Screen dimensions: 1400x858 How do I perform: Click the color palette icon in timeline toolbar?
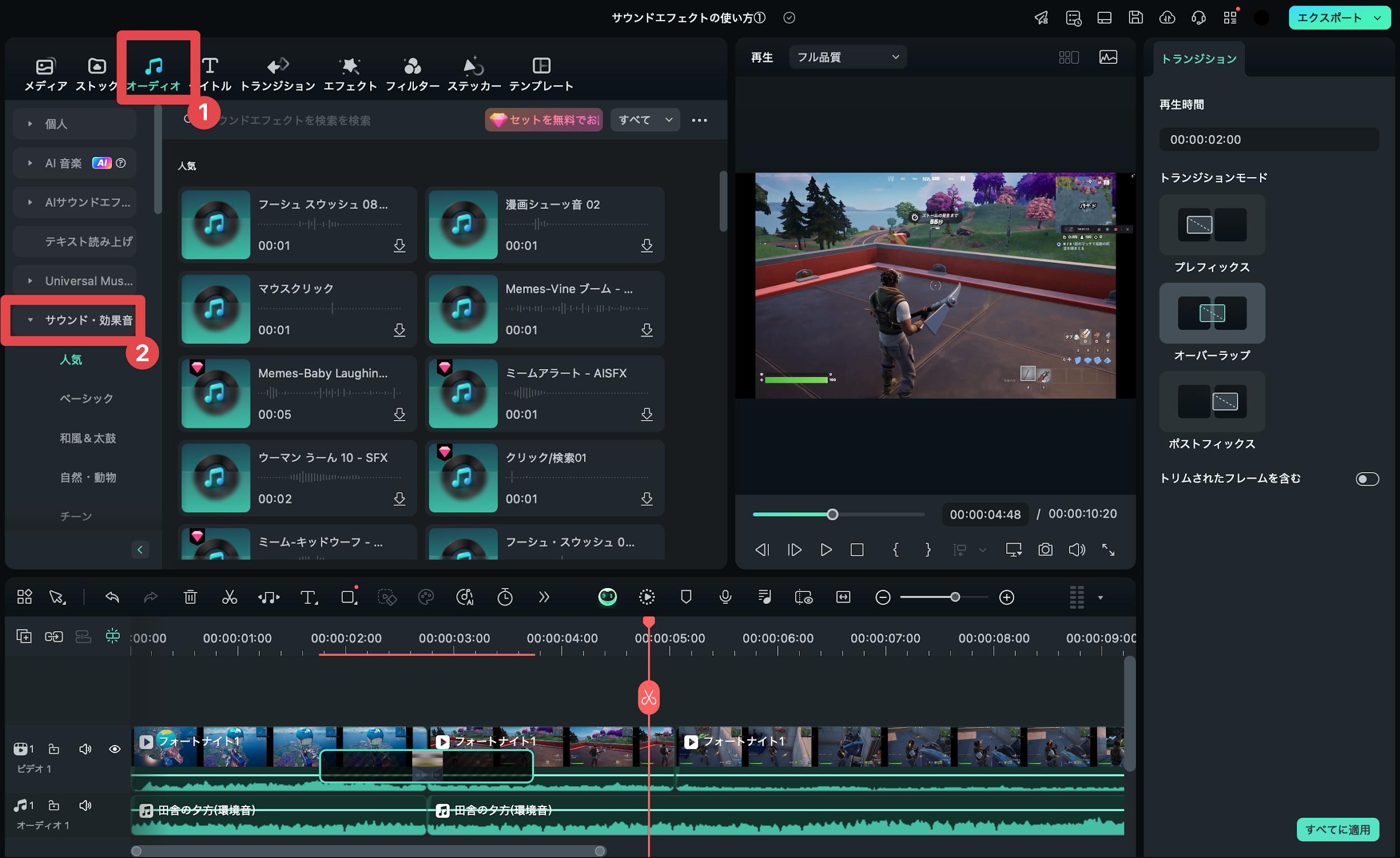426,597
